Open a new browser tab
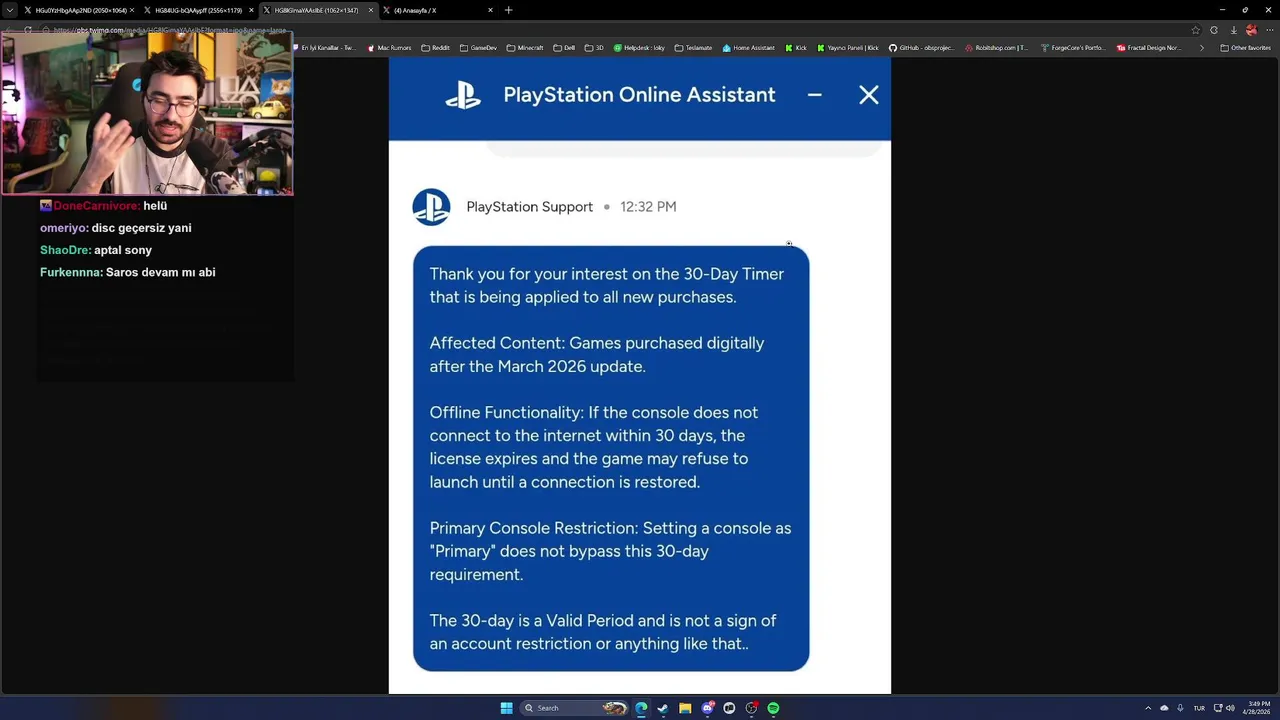1280x720 pixels. coord(508,10)
